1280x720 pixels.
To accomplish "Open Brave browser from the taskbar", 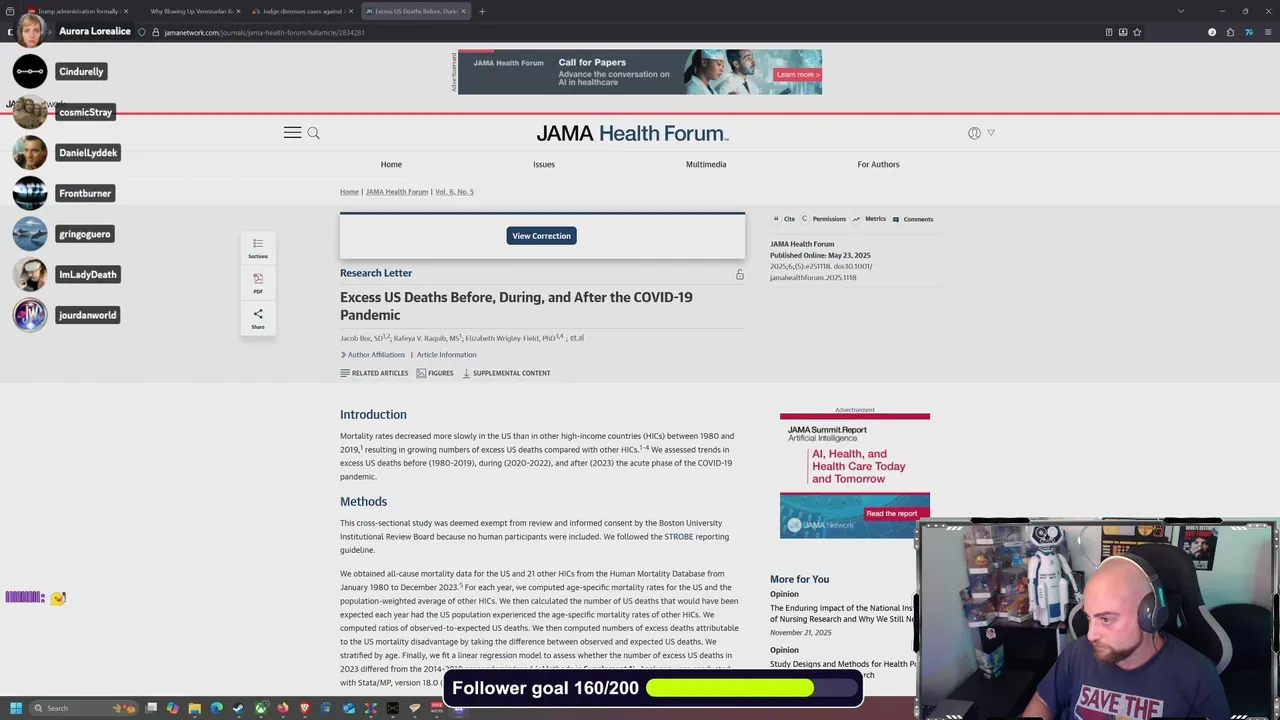I will pyautogui.click(x=305, y=708).
